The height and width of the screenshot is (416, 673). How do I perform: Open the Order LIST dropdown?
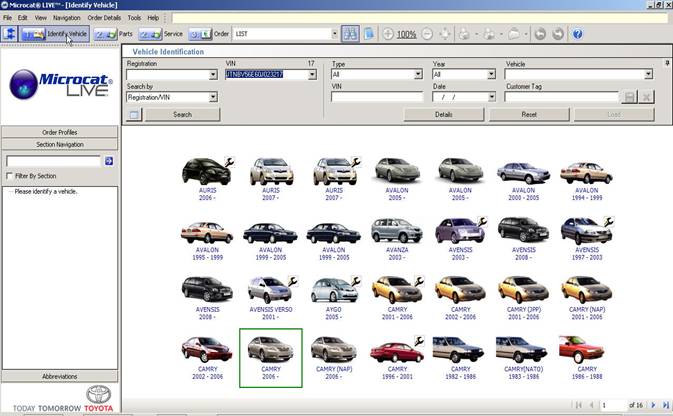tap(334, 33)
